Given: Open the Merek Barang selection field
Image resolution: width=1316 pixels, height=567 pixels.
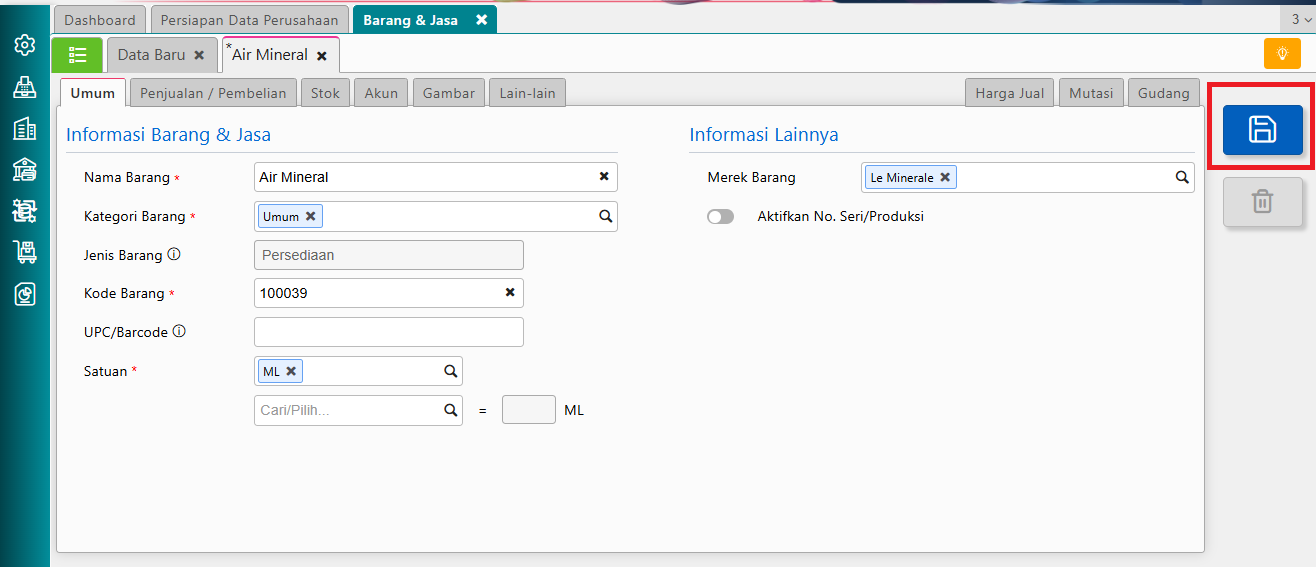Looking at the screenshot, I should pos(1027,177).
